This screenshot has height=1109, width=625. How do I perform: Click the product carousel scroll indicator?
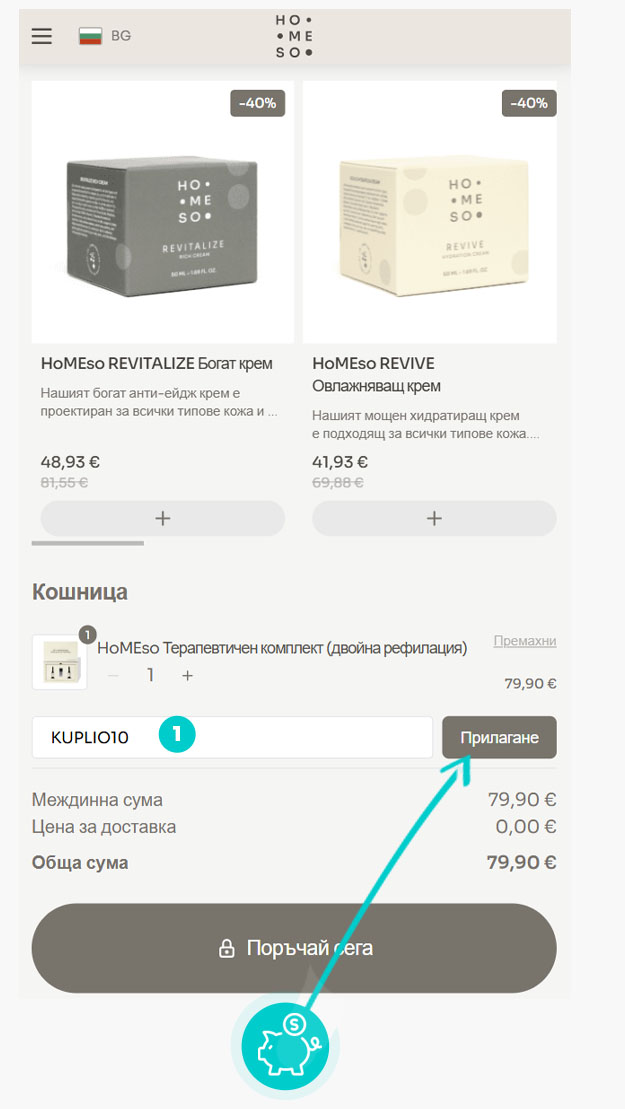[88, 543]
